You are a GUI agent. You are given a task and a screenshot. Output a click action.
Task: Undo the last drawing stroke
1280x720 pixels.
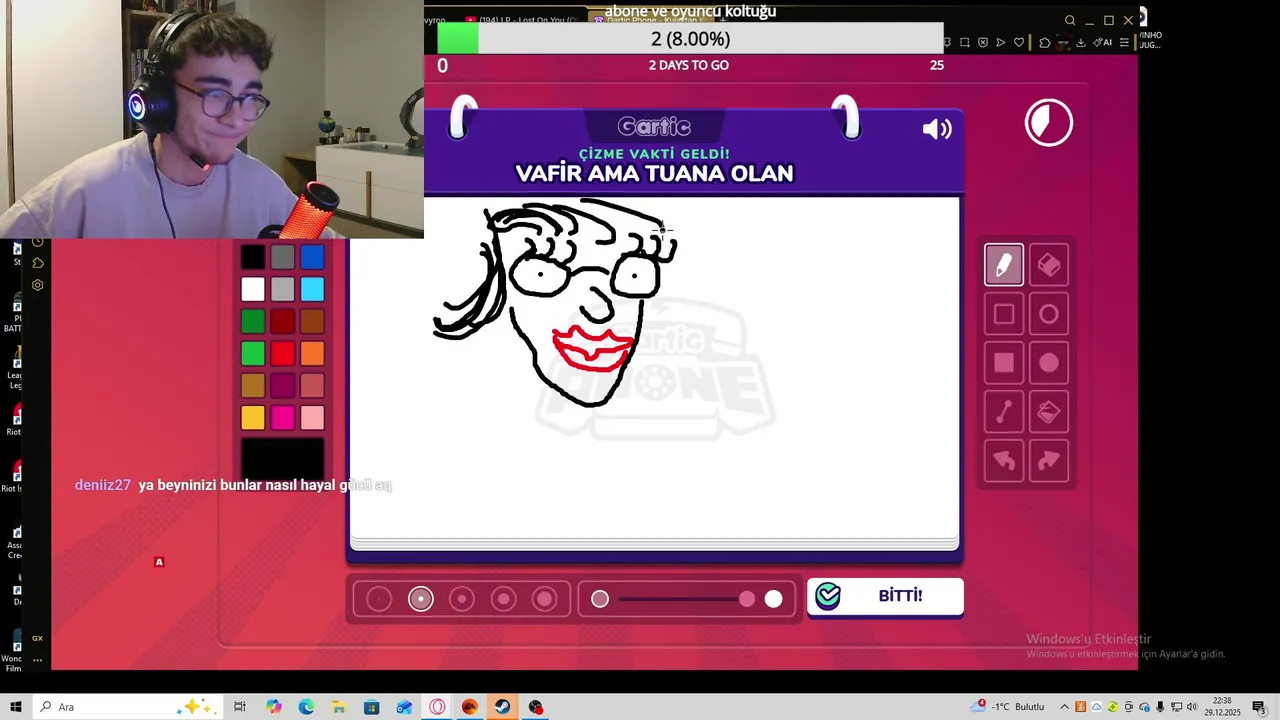[1003, 461]
